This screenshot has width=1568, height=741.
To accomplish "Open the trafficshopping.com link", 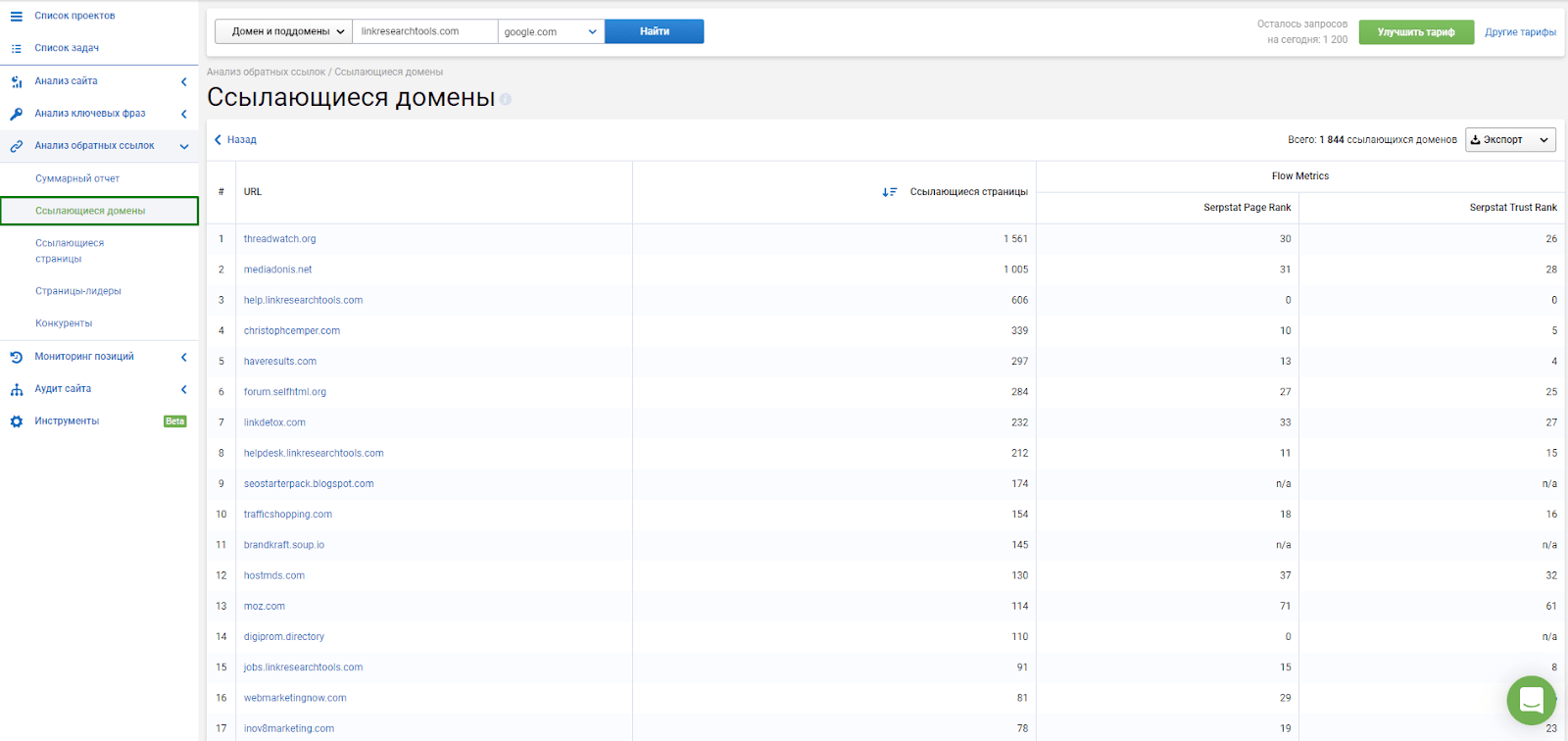I will click(288, 515).
